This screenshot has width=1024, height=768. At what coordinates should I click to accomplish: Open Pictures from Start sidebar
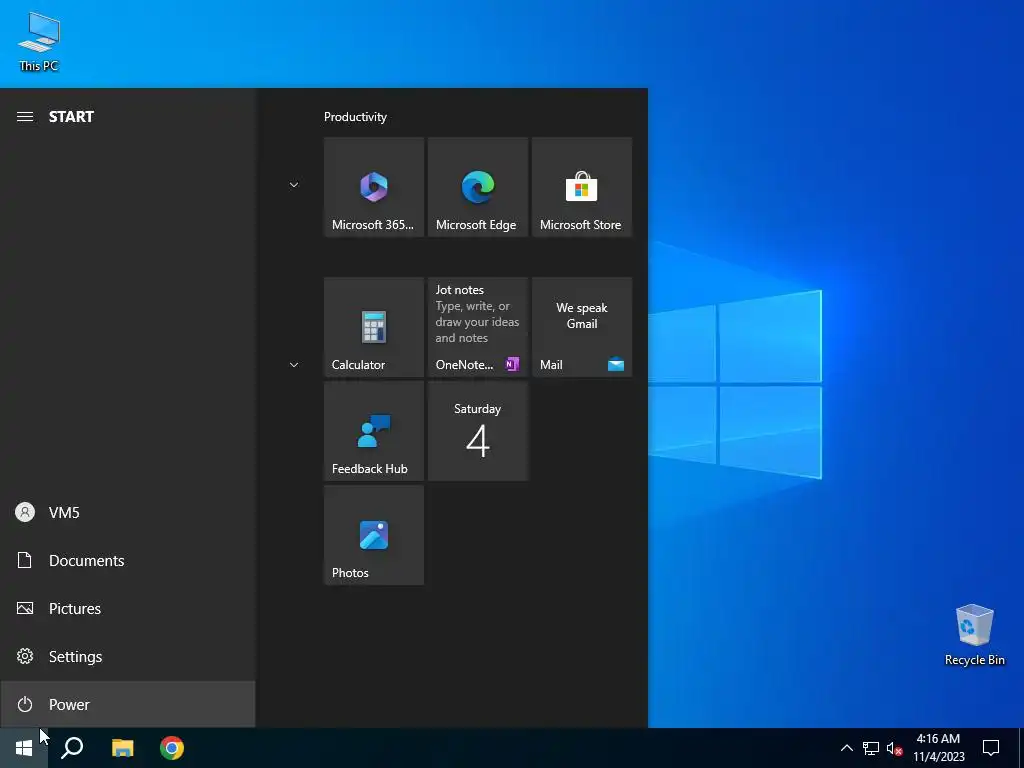(127, 609)
